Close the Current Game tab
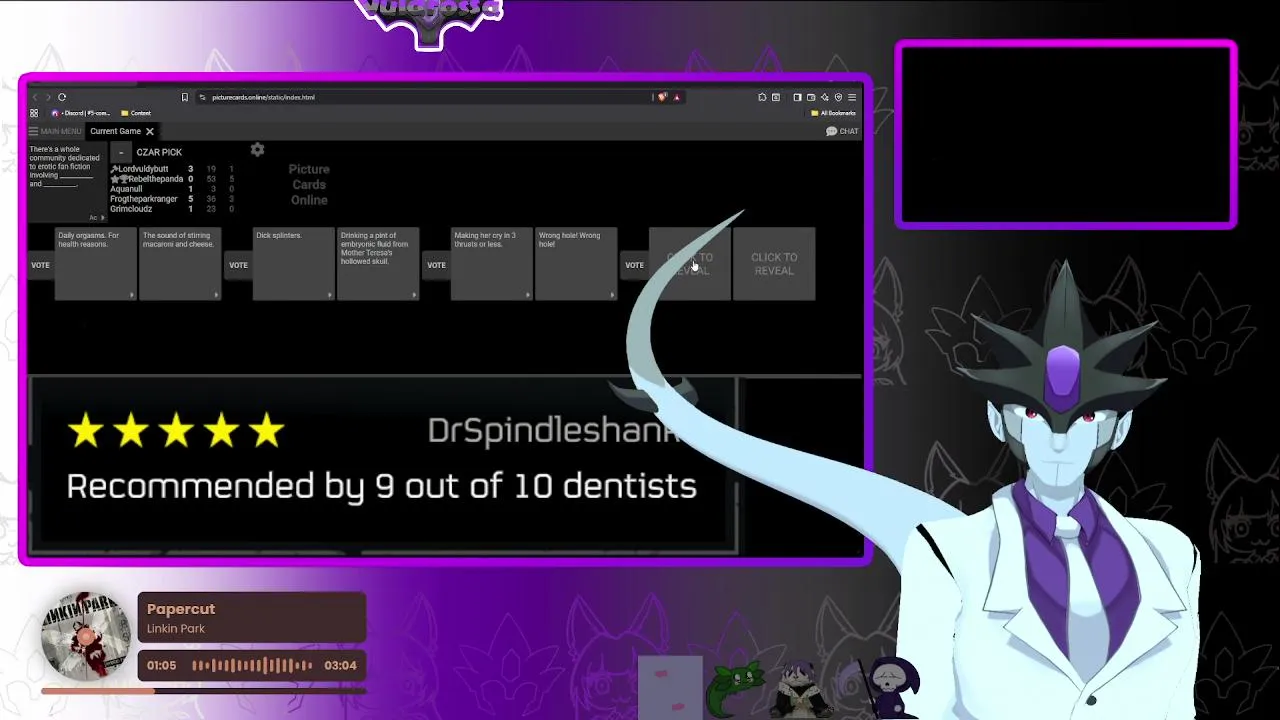 tap(150, 131)
